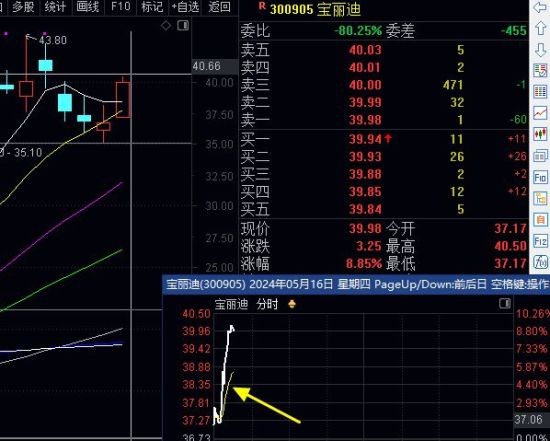Click the 卖三 volume 471

pos(453,85)
